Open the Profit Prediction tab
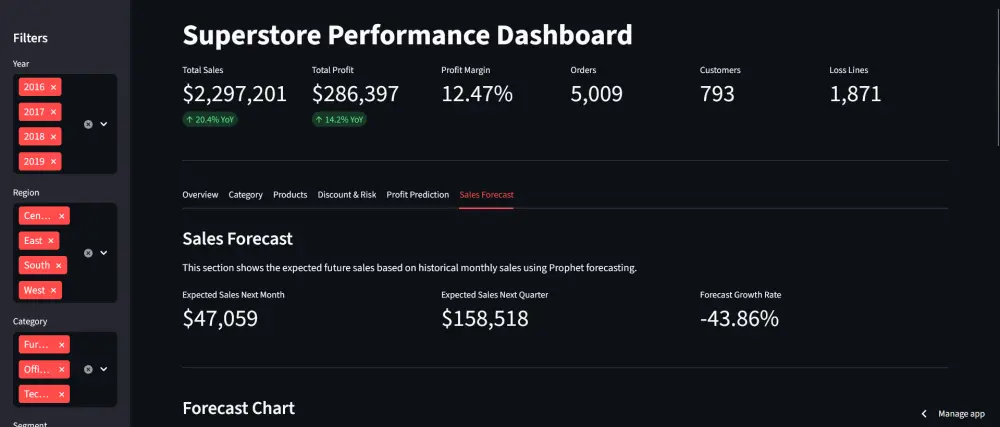The height and width of the screenshot is (427, 1000). point(417,195)
